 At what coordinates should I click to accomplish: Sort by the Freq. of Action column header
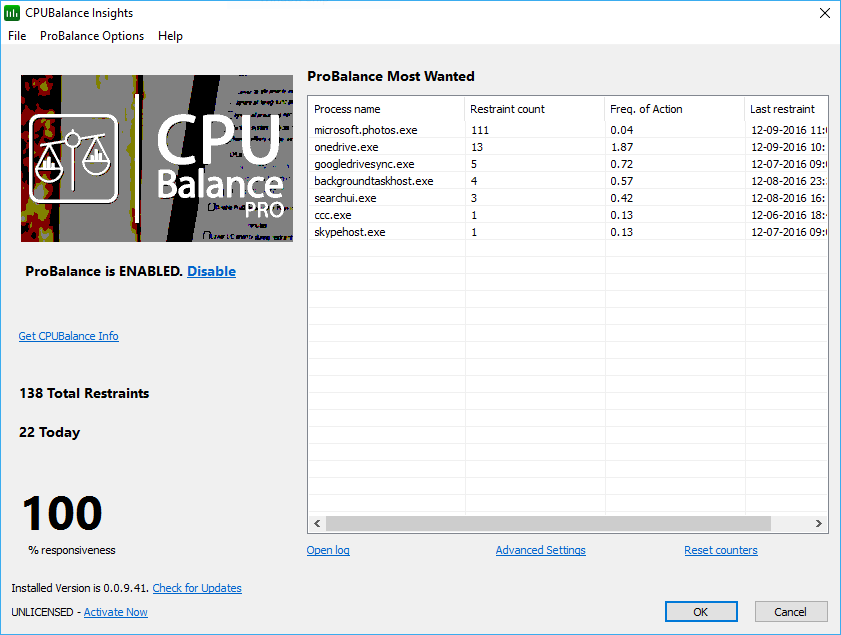pos(675,109)
